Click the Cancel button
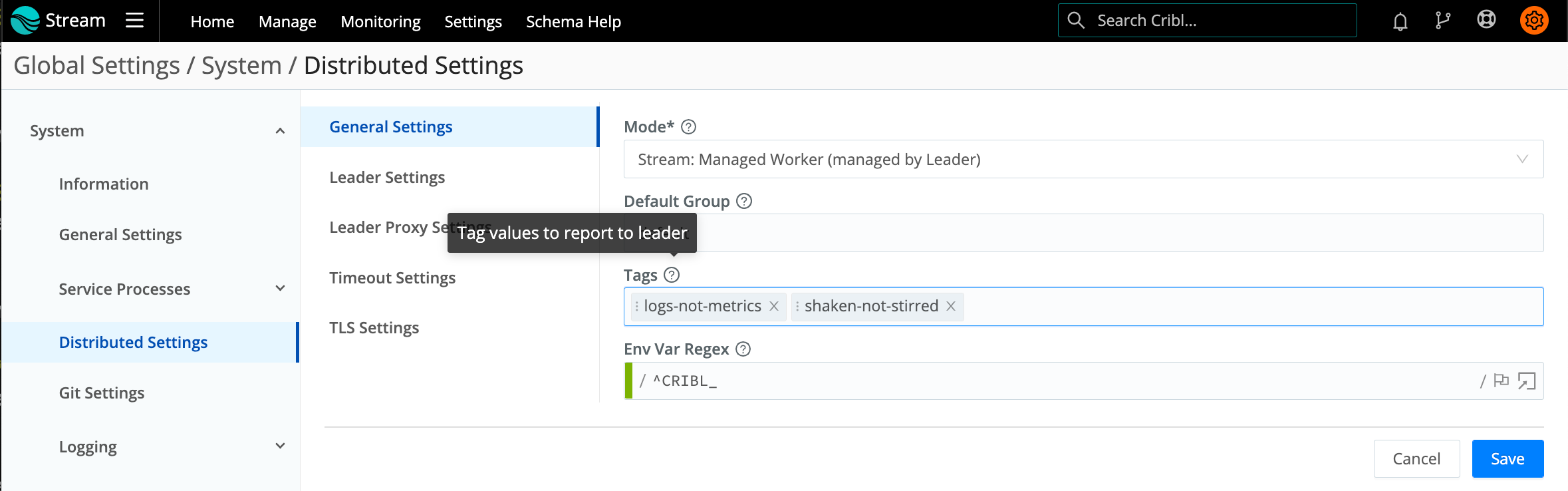This screenshot has width=1568, height=491. [x=1416, y=458]
